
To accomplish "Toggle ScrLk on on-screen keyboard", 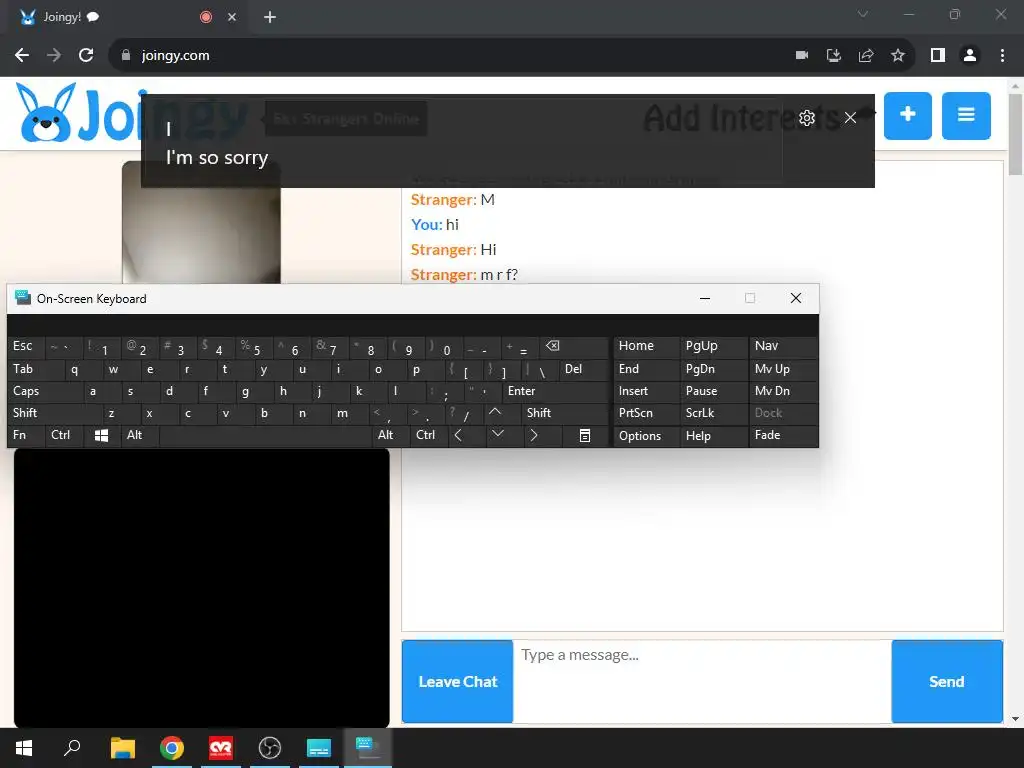I will coord(714,413).
